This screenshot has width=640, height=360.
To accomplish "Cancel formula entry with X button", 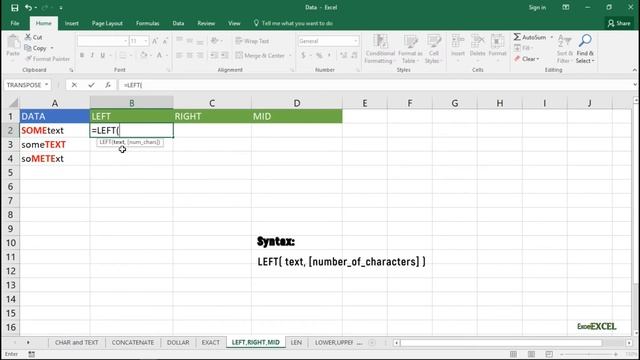I will (x=74, y=85).
